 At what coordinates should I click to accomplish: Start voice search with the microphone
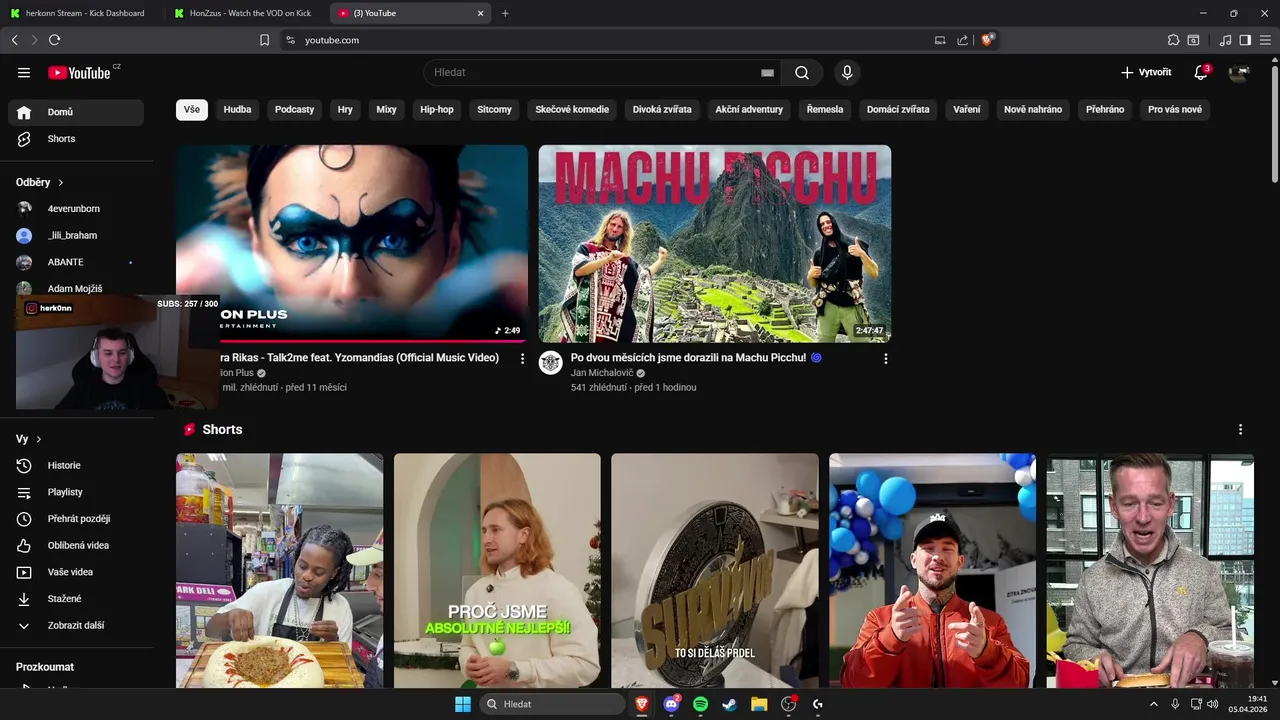point(847,72)
